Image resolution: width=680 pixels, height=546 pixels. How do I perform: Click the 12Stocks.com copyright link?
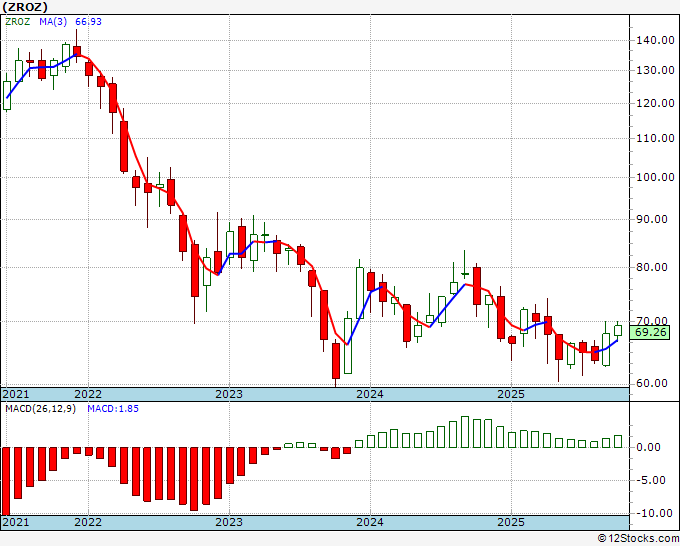pyautogui.click(x=638, y=538)
